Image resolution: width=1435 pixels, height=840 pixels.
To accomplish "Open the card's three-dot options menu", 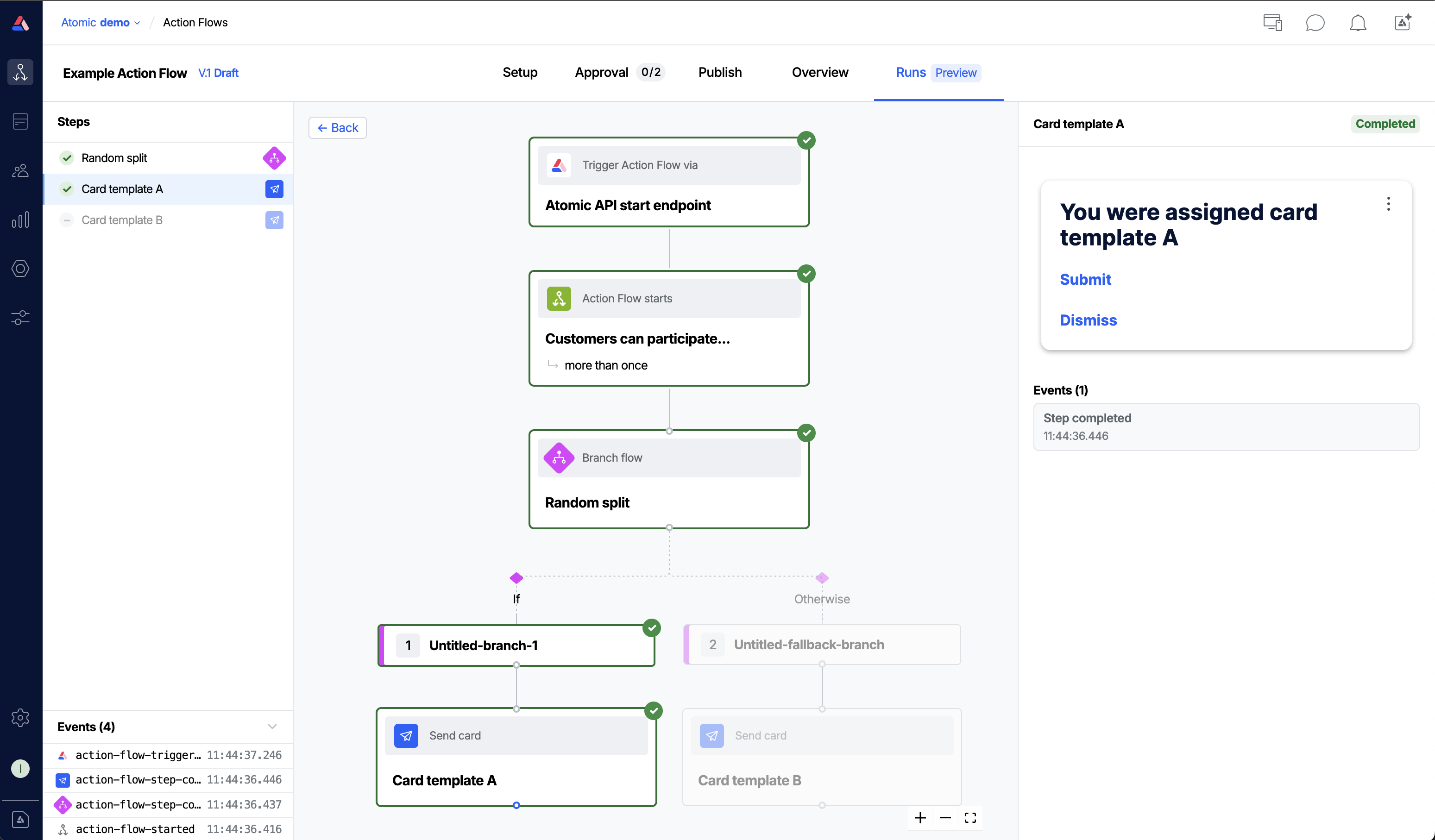I will click(1388, 204).
